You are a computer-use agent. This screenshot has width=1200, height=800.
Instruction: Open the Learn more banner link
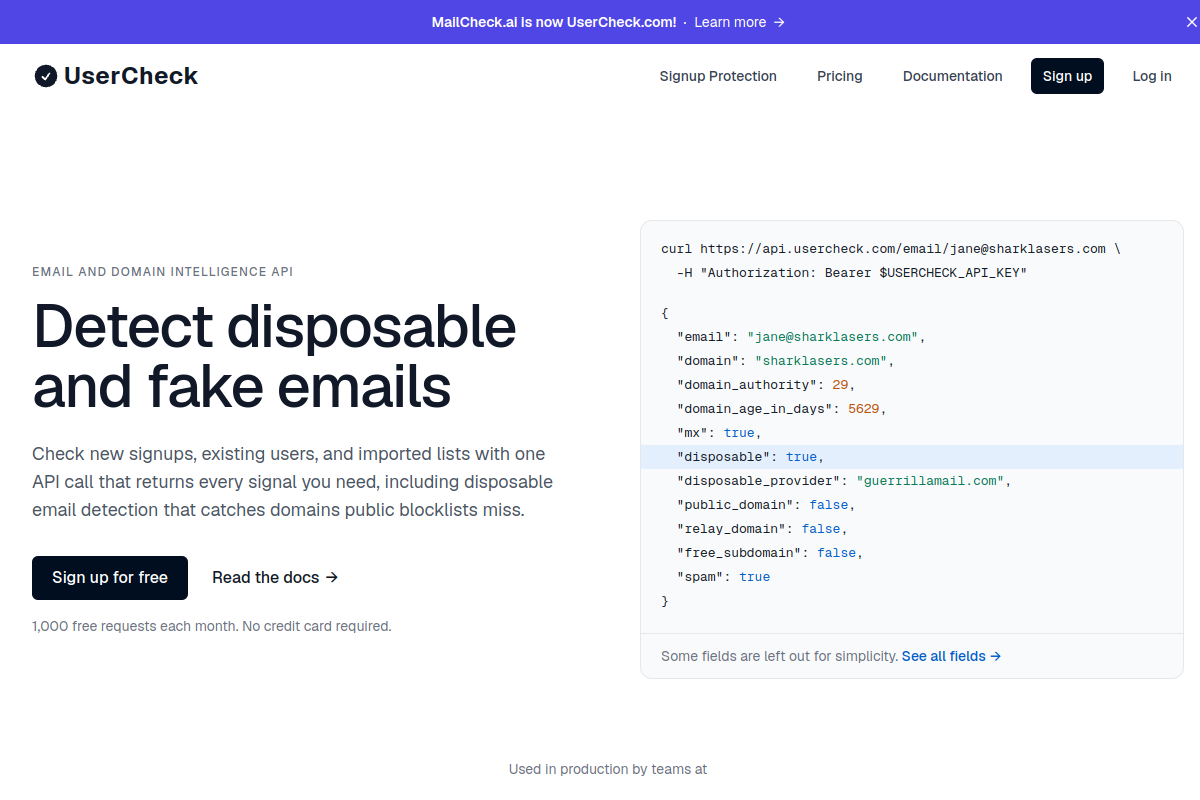739,22
